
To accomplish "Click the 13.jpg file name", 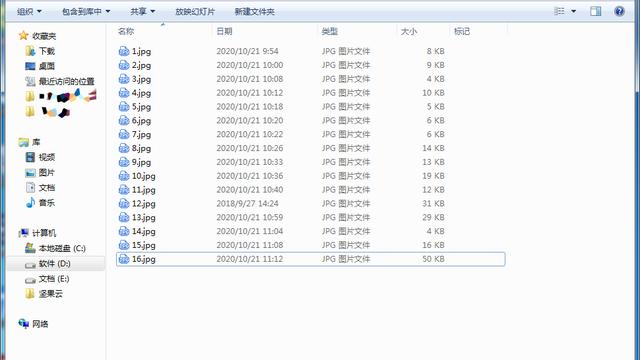I will [x=144, y=218].
